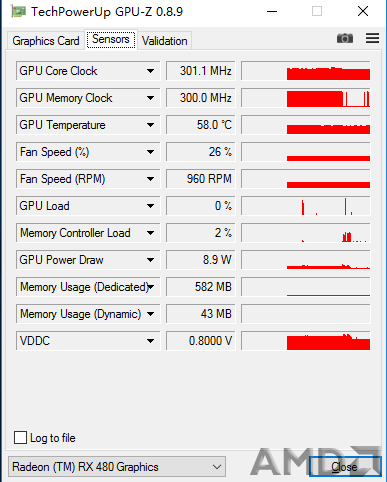This screenshot has height=482, width=387.
Task: Click the GPU-Z app icon in title bar
Action: click(x=18, y=12)
